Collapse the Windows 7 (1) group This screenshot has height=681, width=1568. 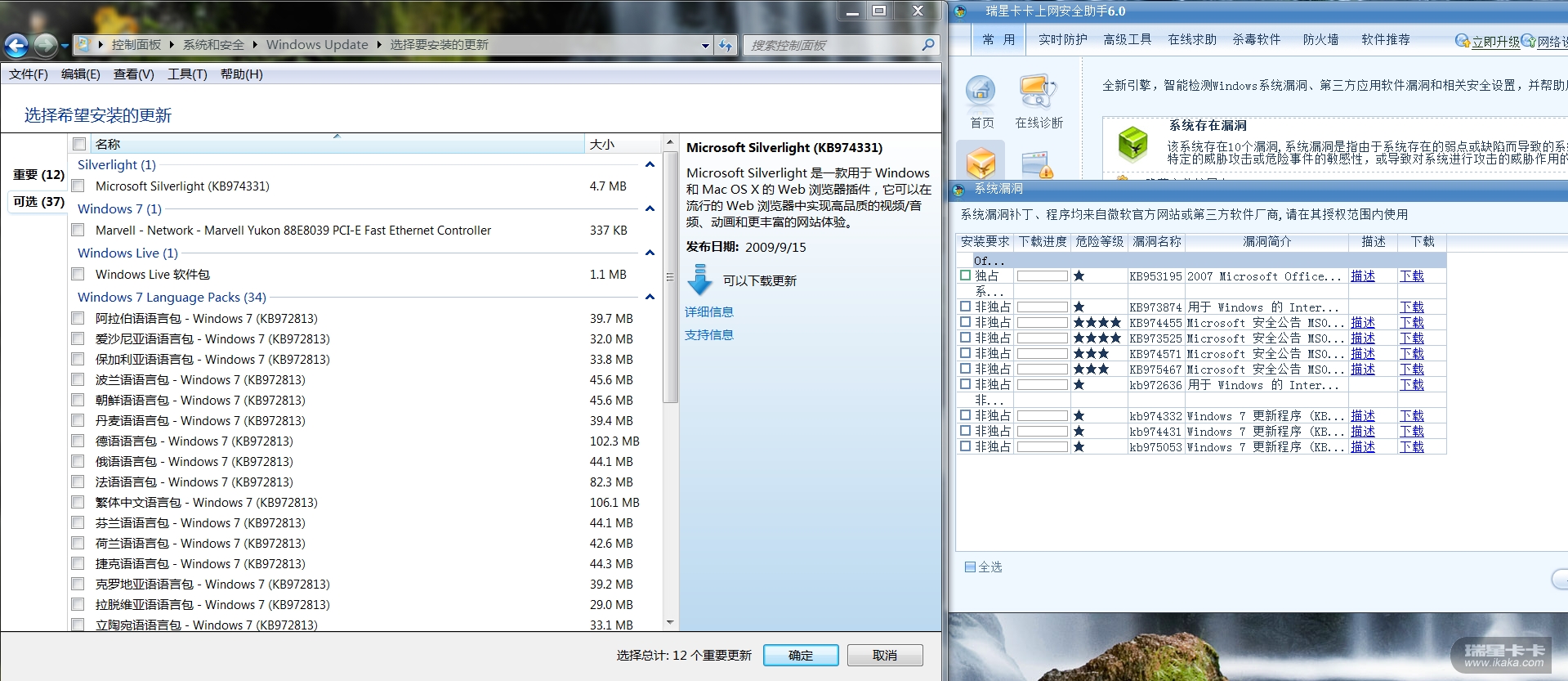click(x=650, y=209)
